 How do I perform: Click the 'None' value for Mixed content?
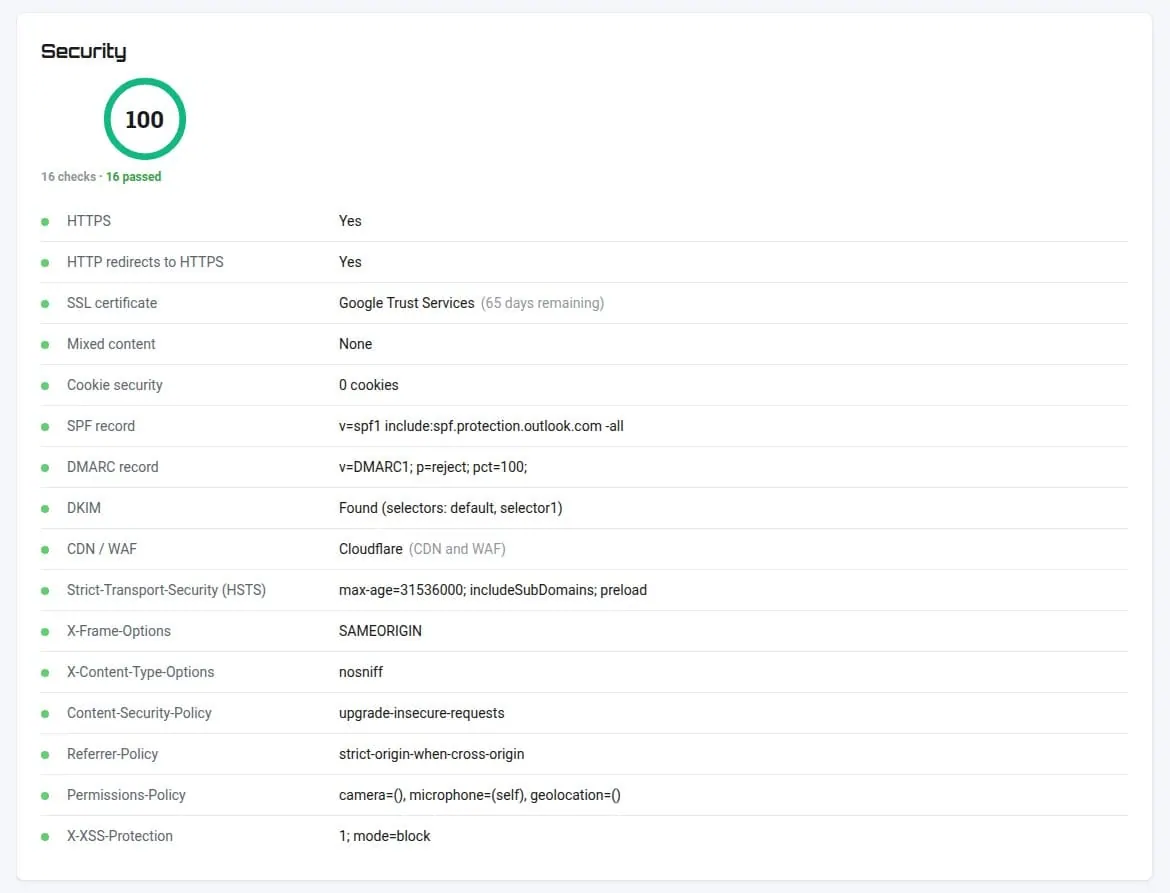click(x=355, y=344)
